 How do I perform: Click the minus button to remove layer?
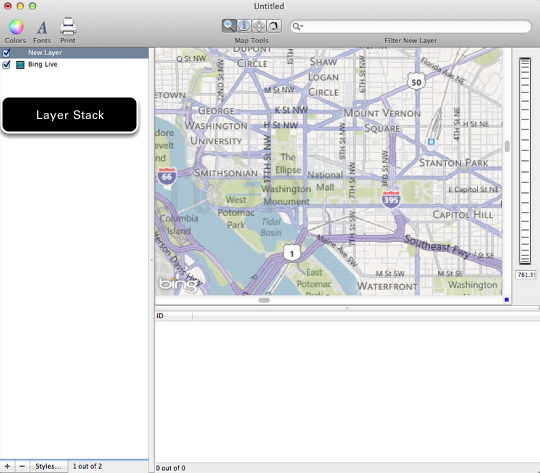[x=22, y=466]
